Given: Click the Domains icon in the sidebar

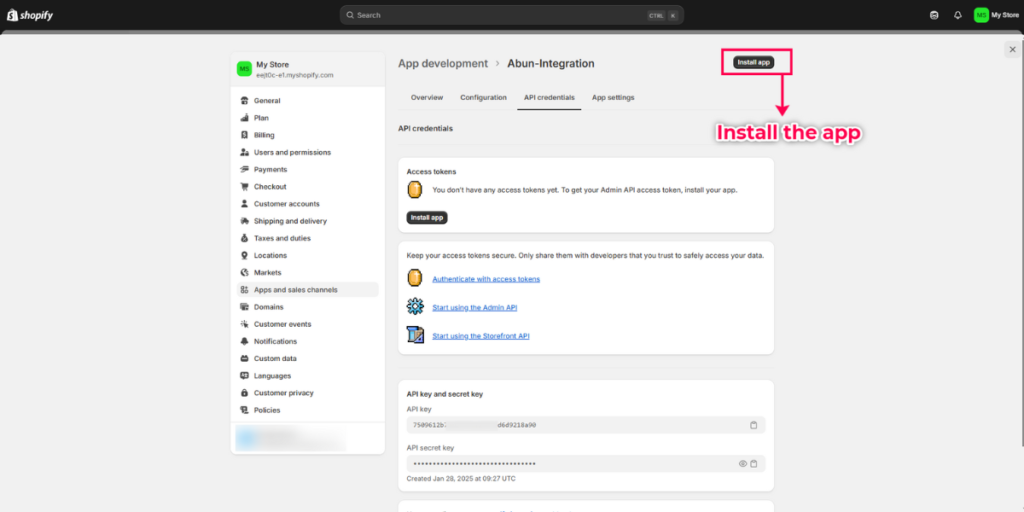Looking at the screenshot, I should pos(244,307).
